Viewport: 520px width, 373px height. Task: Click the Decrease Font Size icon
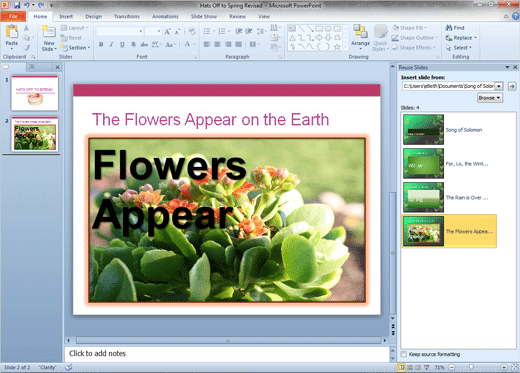pyautogui.click(x=177, y=32)
